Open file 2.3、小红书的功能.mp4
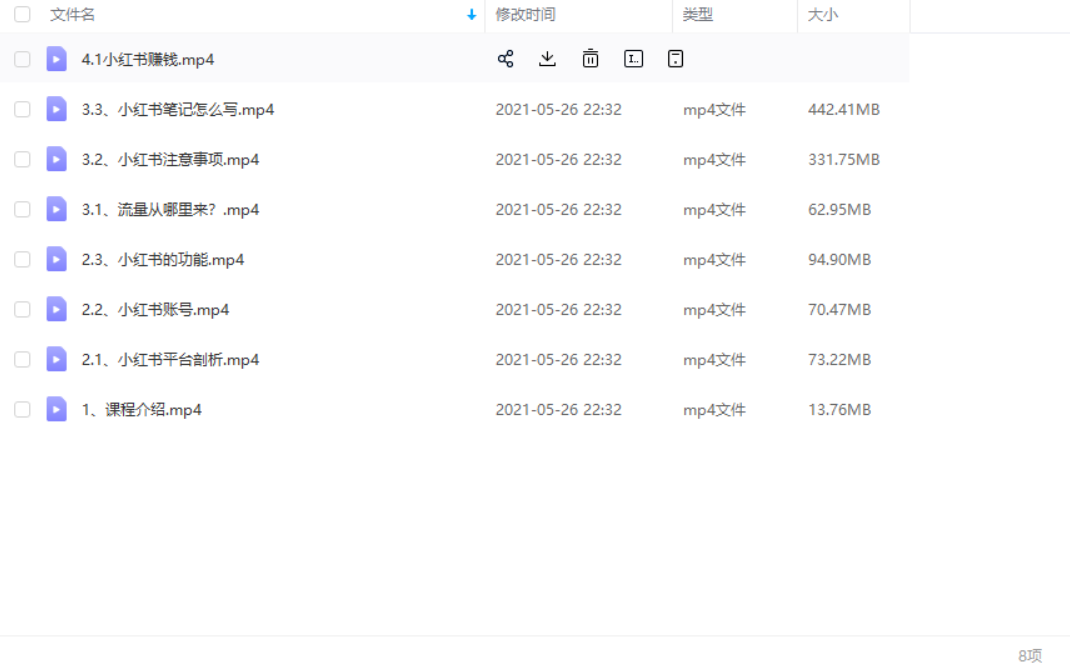Viewport: 1070px width, 669px height. pos(162,259)
